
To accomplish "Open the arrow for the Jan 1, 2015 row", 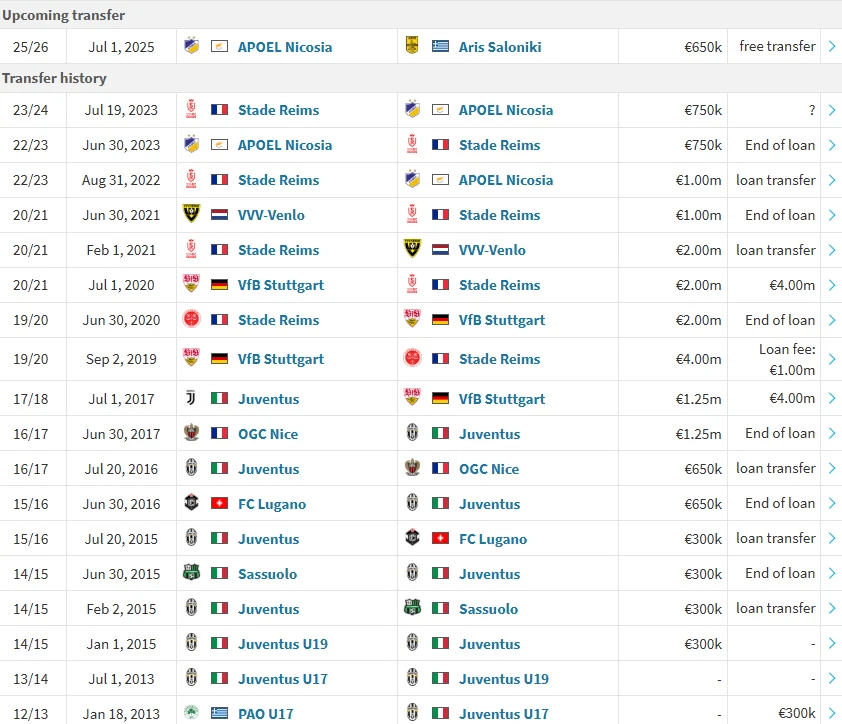I will (831, 644).
